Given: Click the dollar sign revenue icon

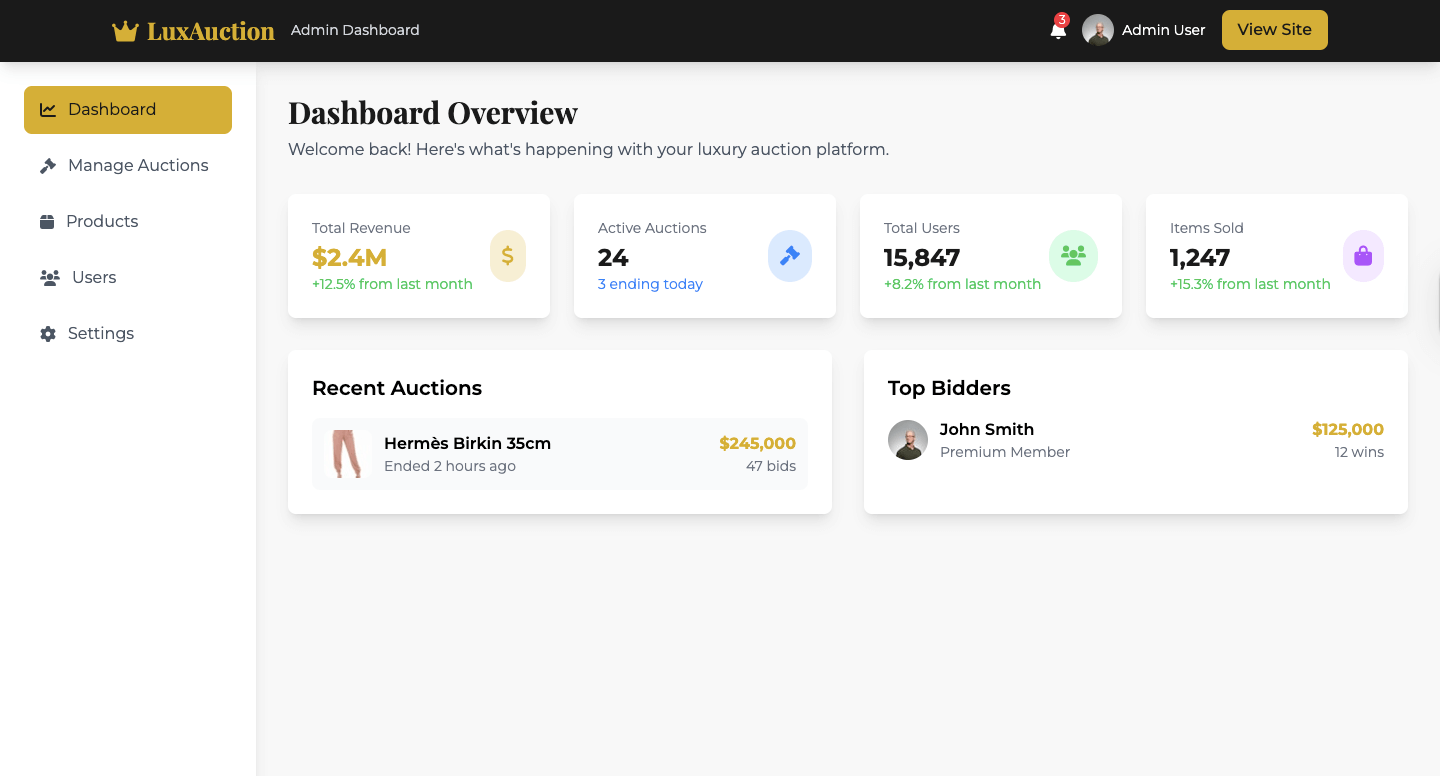Looking at the screenshot, I should 508,256.
